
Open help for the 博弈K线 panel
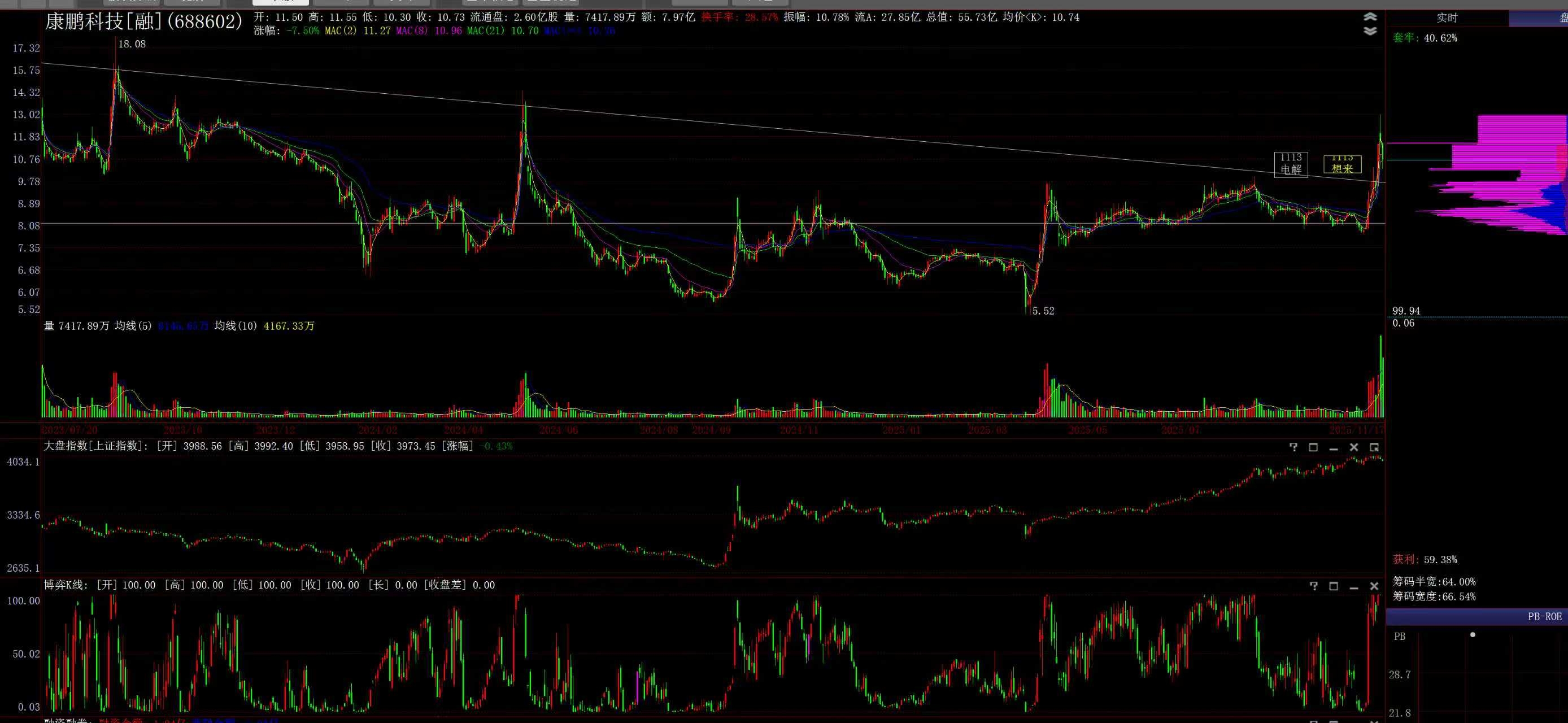[x=1314, y=586]
